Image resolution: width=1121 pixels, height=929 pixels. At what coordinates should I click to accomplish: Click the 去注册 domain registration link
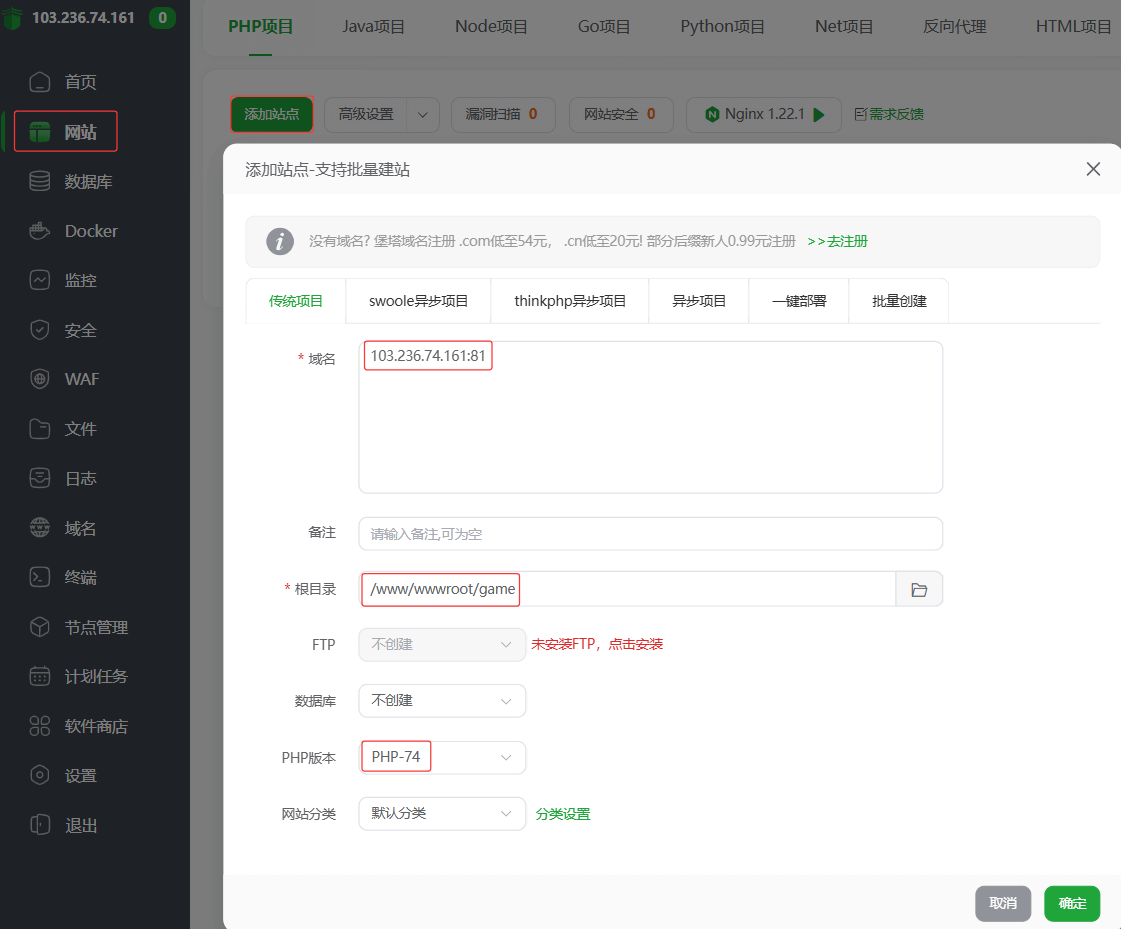pos(838,241)
